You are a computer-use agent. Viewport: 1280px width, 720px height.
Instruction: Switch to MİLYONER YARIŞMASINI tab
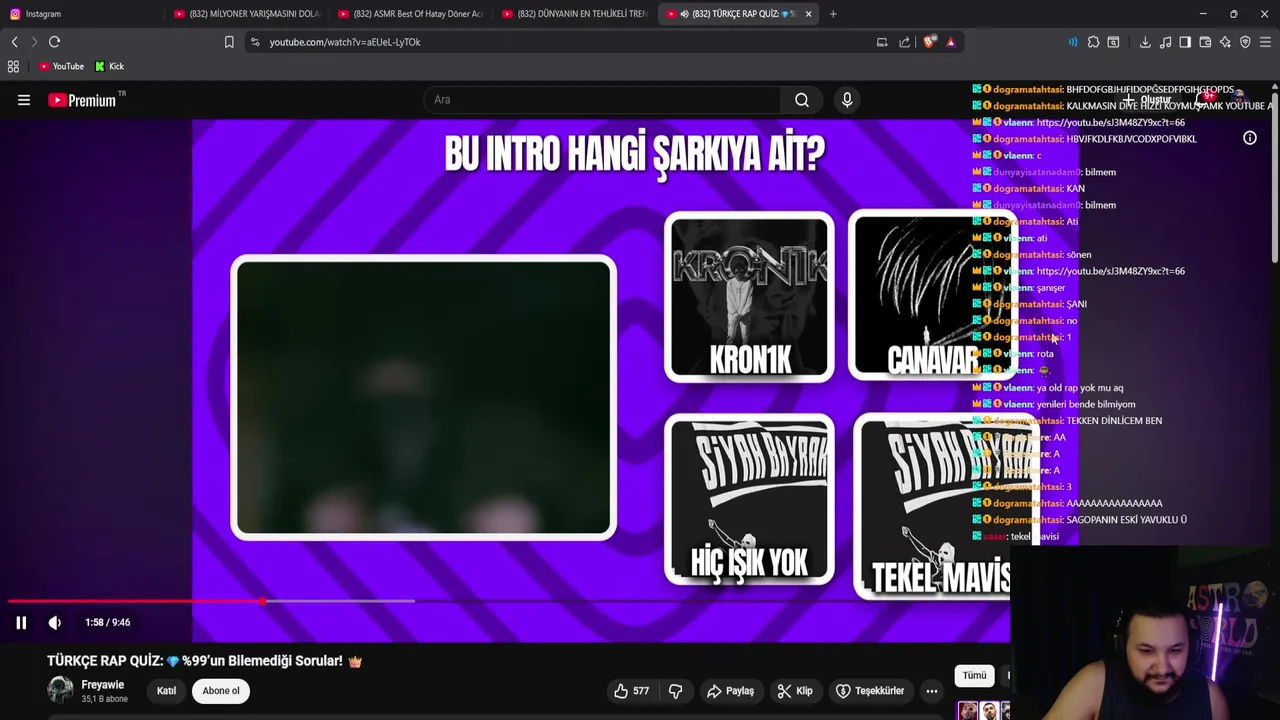click(246, 14)
